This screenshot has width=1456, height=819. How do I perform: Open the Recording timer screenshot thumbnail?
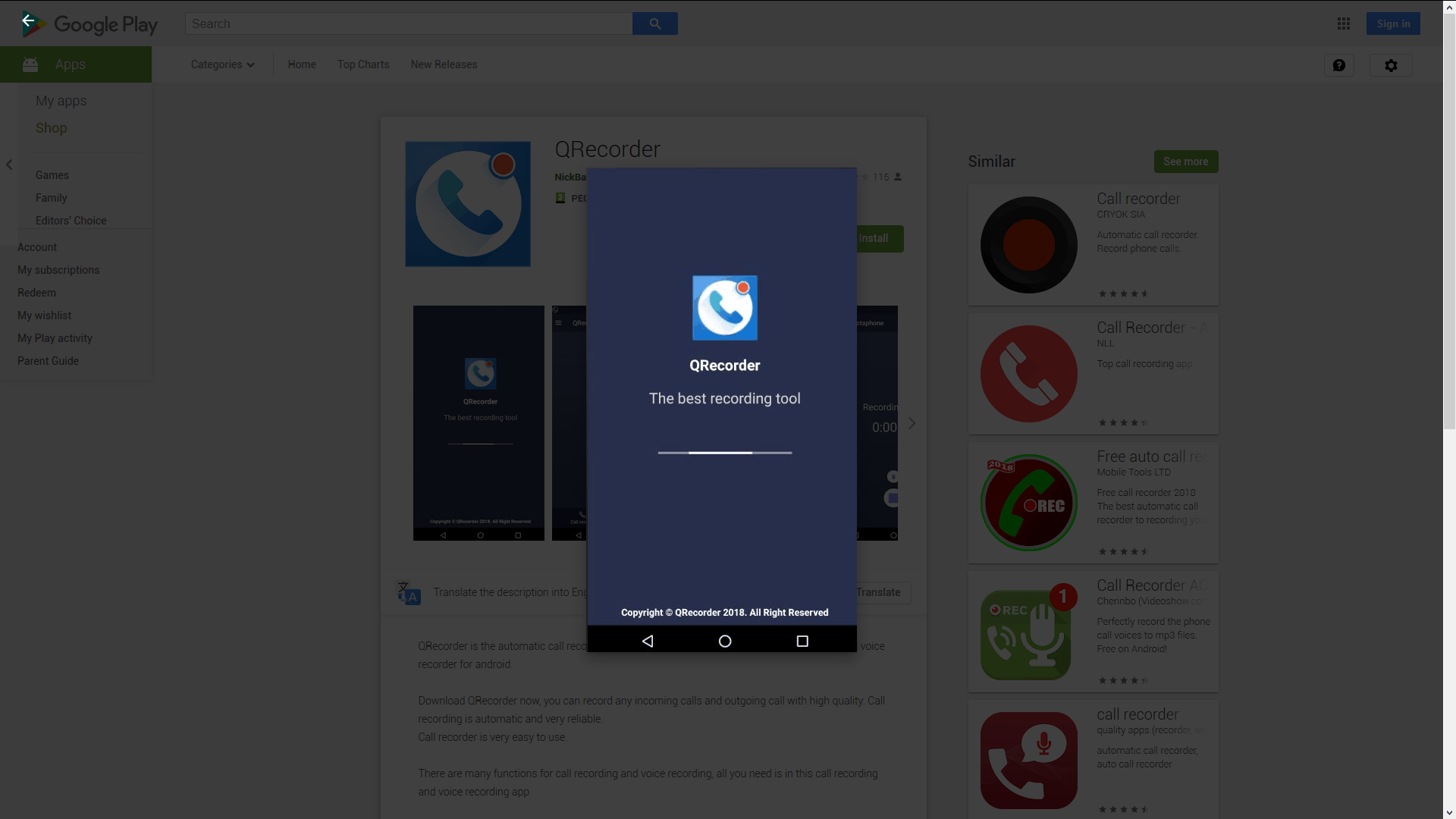click(x=877, y=423)
